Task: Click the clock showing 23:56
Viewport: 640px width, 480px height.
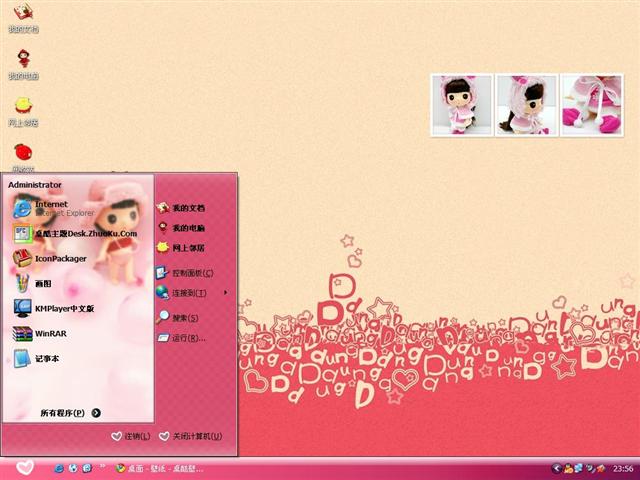Action: point(623,469)
